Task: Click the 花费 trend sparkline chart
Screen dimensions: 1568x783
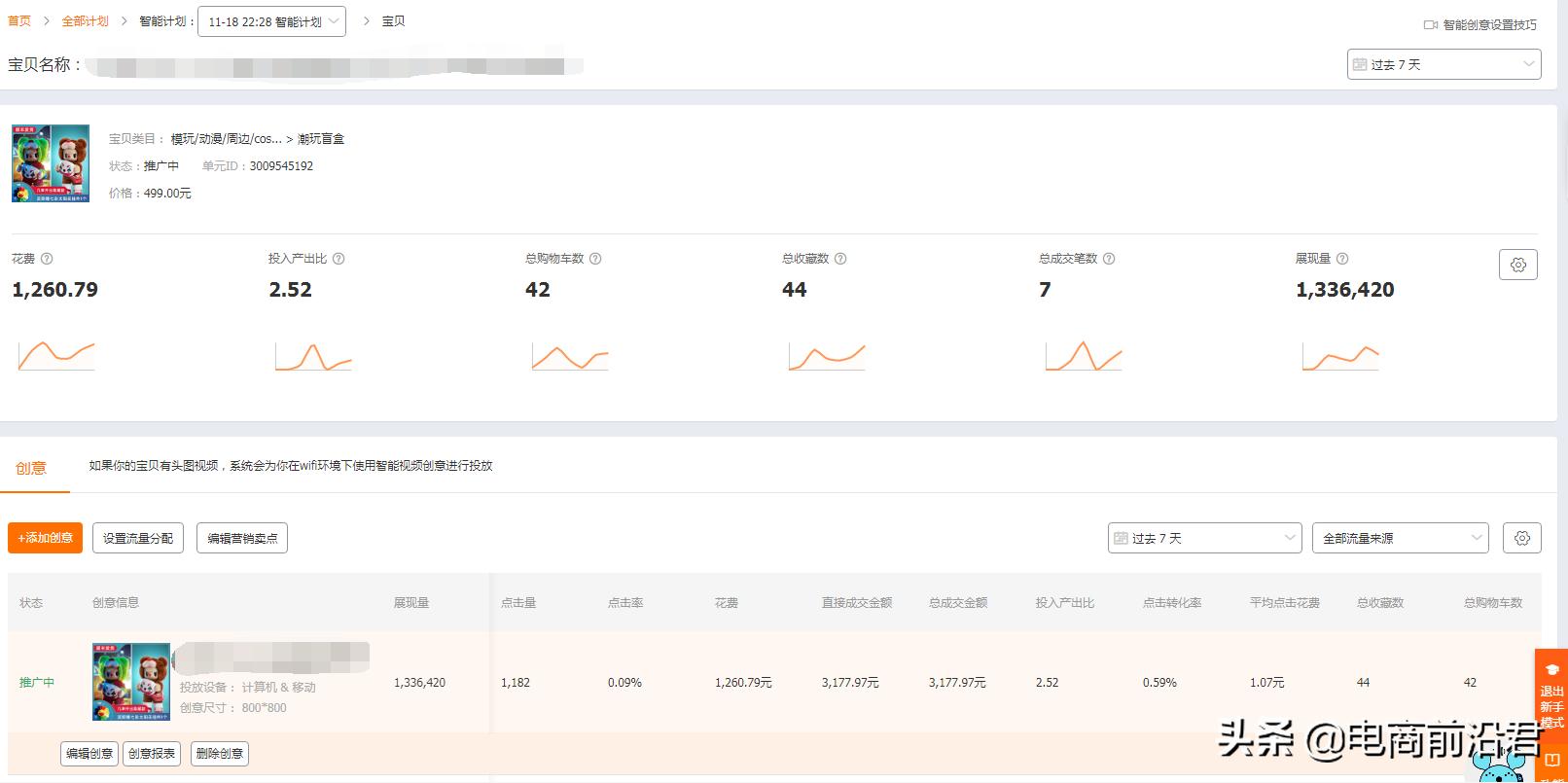Action: coord(56,355)
